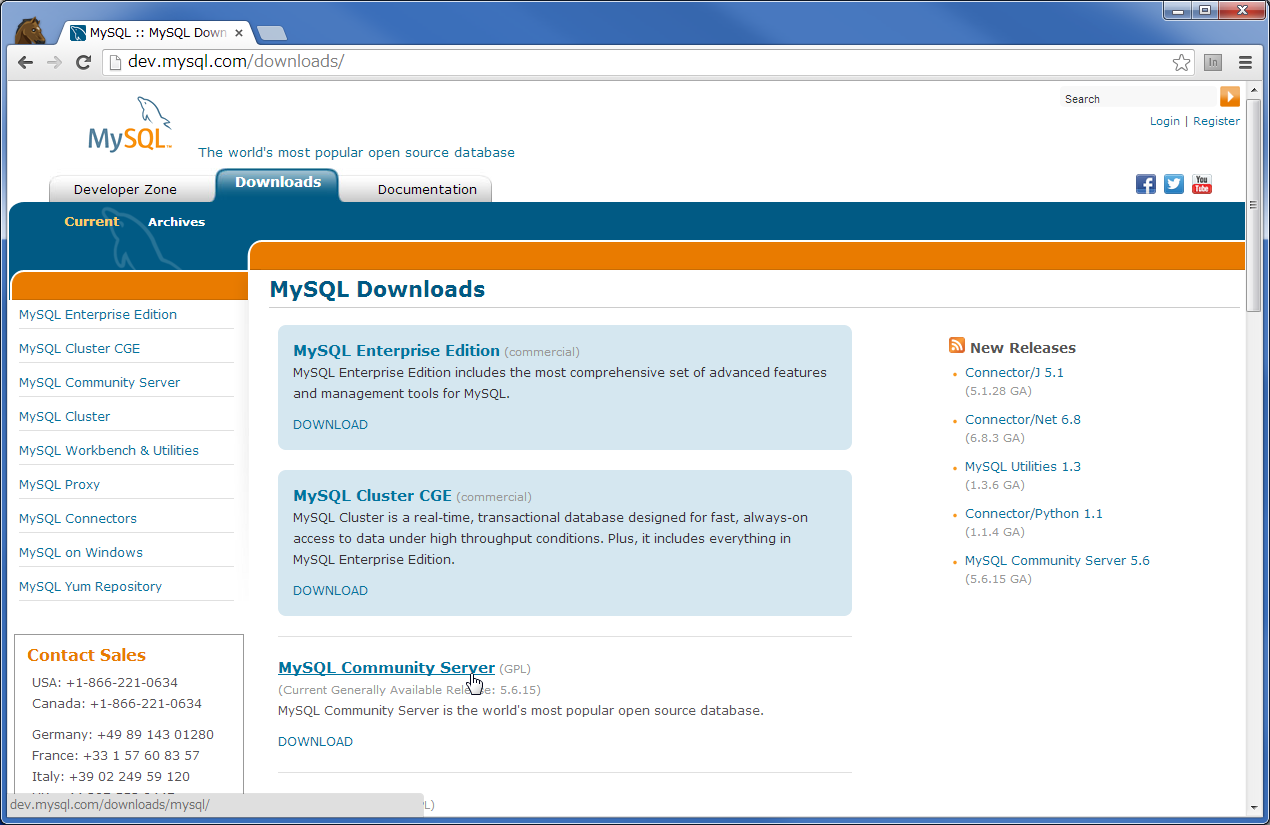This screenshot has height=825, width=1270.
Task: Click DOWNLOAD under MySQL Enterprise Edition
Action: [x=330, y=424]
